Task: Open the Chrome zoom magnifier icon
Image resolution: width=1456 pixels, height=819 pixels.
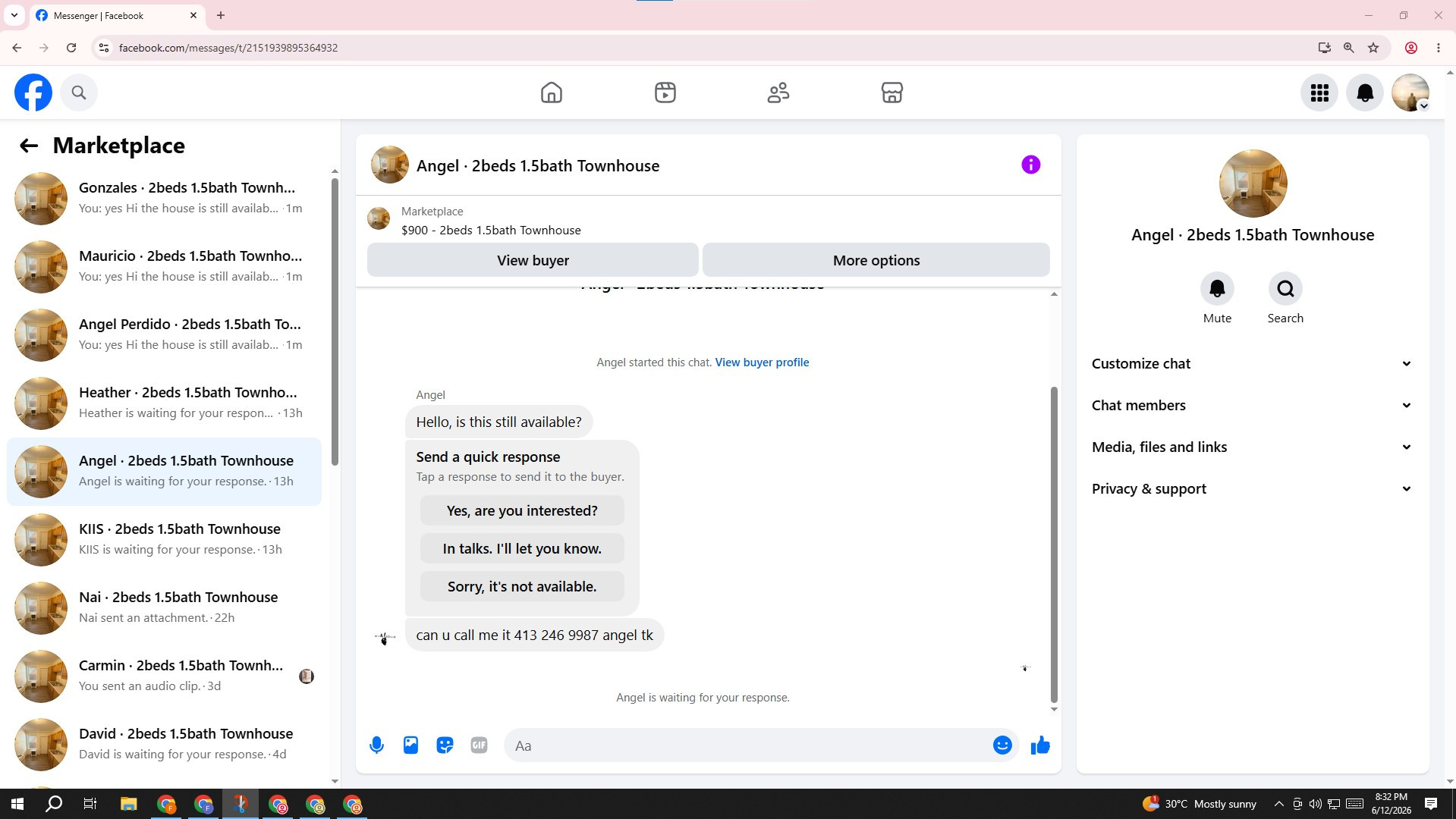Action: (1348, 48)
